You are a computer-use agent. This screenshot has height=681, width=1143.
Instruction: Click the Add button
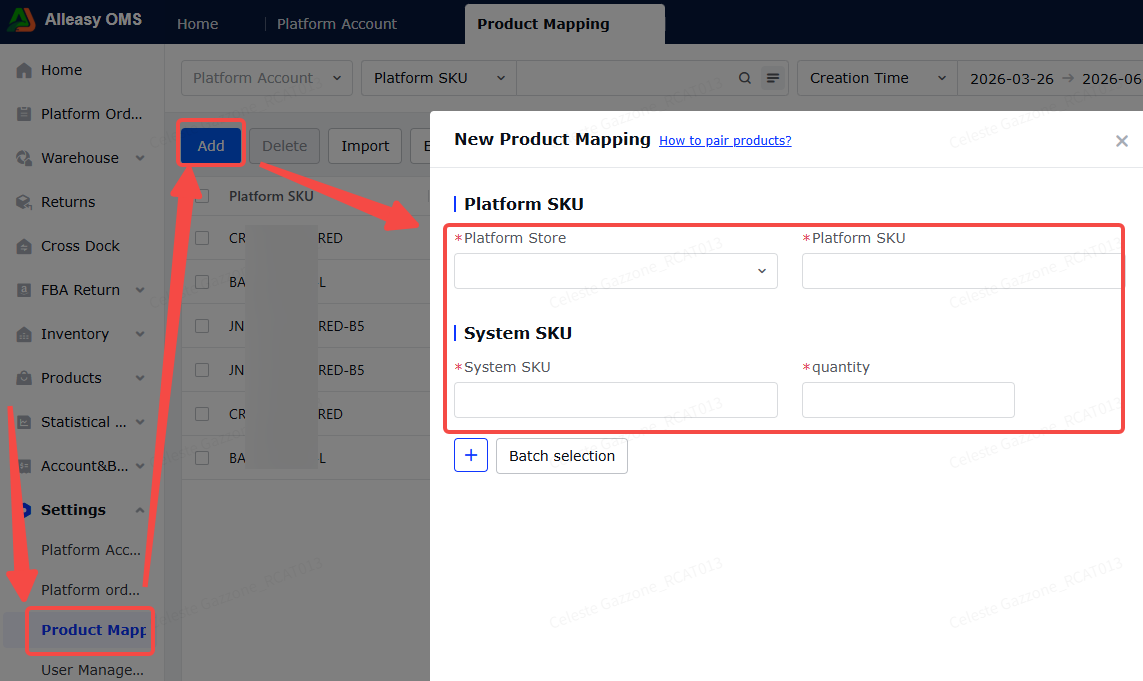(x=211, y=146)
